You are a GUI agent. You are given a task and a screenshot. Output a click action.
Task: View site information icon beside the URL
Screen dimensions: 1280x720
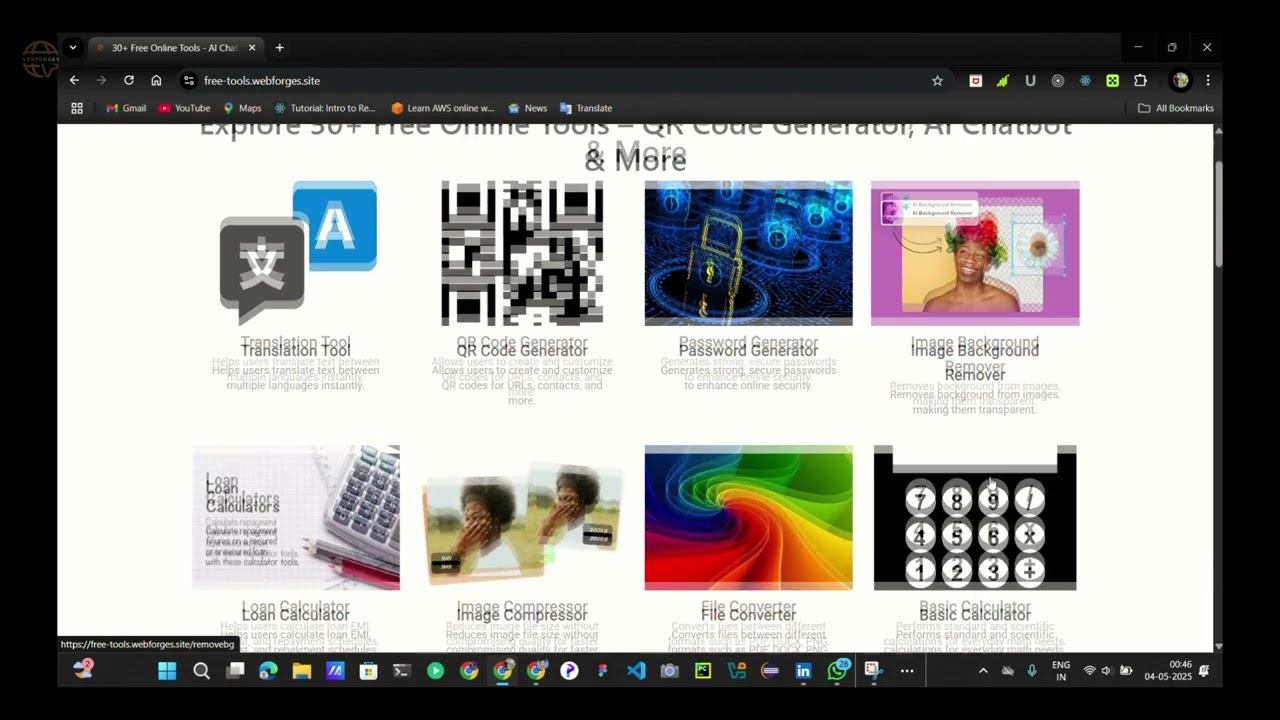point(188,80)
